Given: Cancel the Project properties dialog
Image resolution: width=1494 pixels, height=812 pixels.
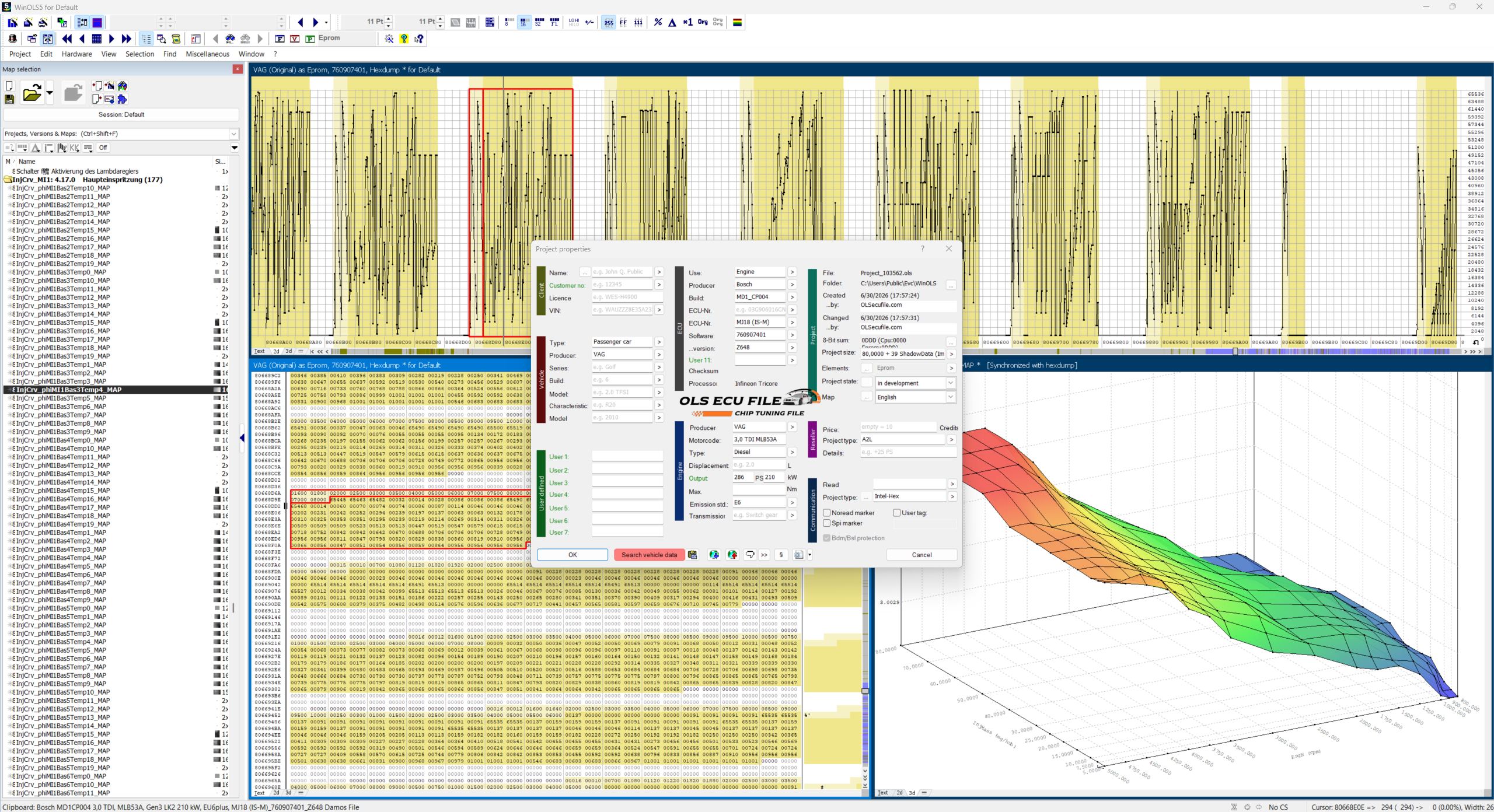Looking at the screenshot, I should (x=921, y=555).
